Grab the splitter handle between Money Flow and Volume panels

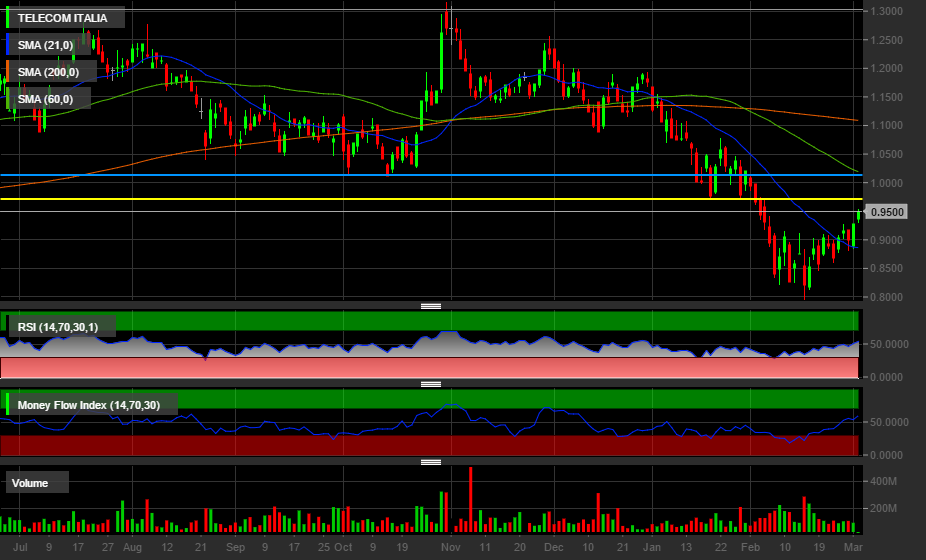[x=431, y=462]
